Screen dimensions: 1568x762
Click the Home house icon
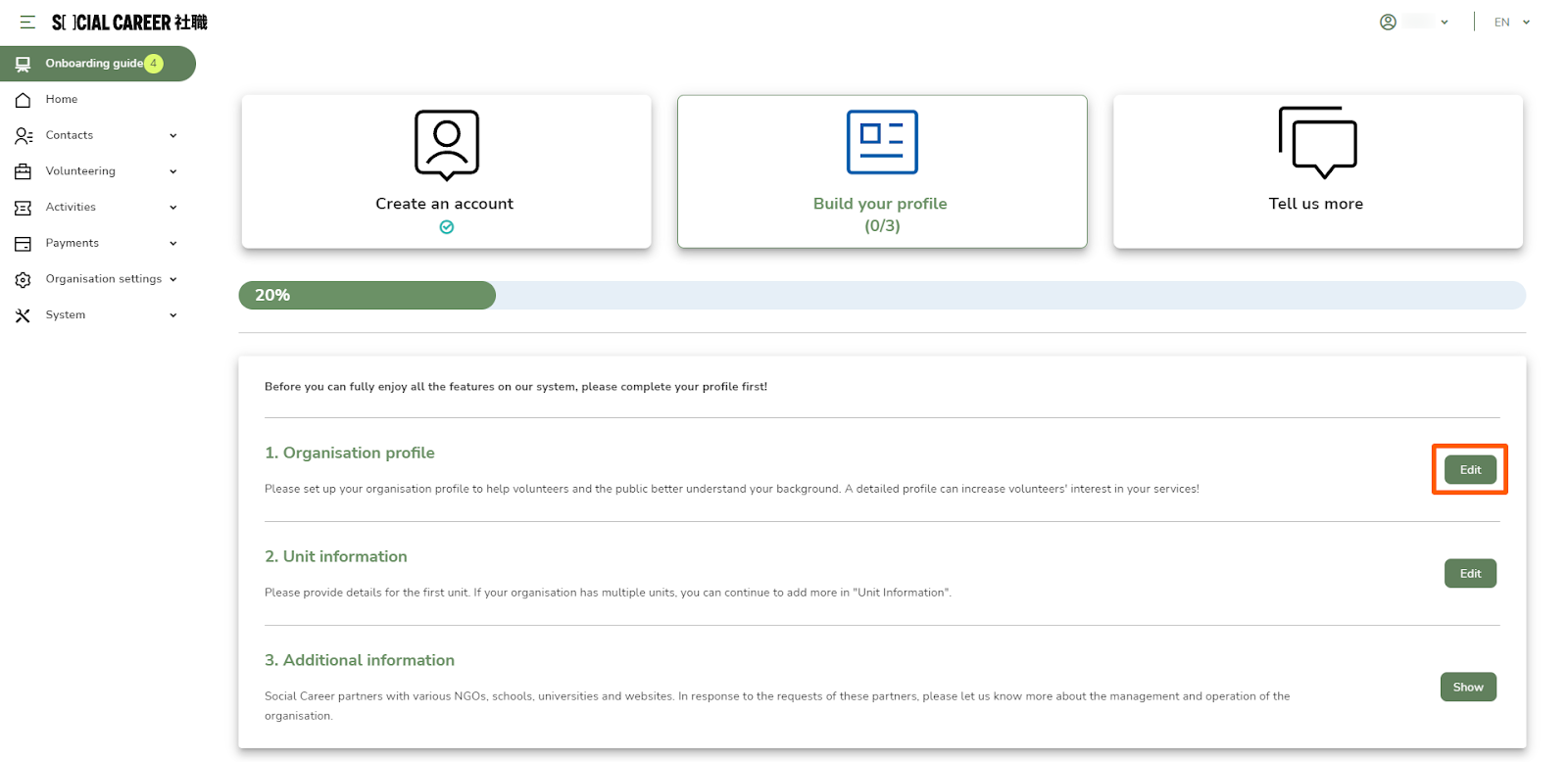point(24,100)
